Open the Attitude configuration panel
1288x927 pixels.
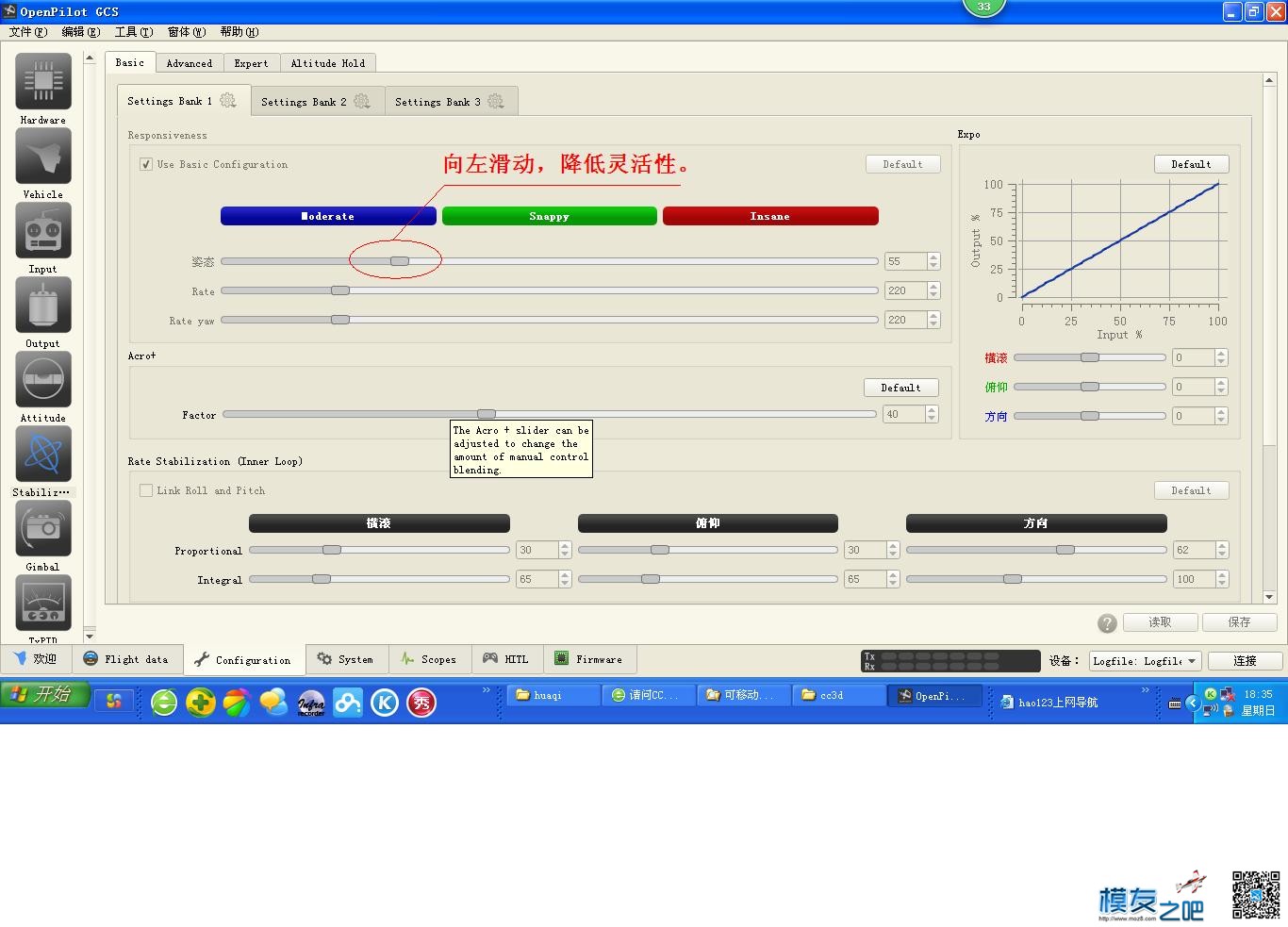[43, 380]
